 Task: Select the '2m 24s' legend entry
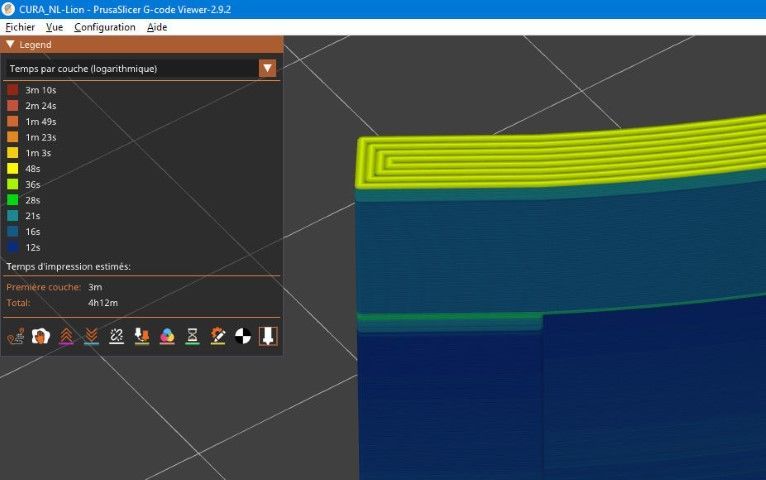pyautogui.click(x=32, y=105)
